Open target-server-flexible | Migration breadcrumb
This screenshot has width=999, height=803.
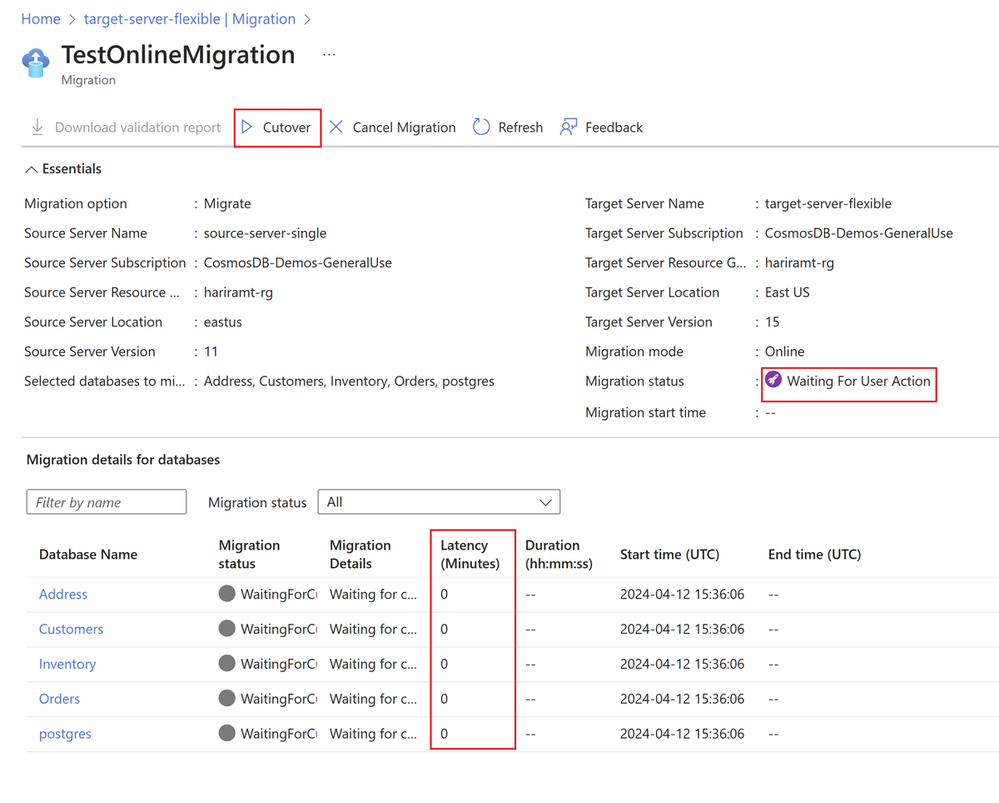(190, 19)
